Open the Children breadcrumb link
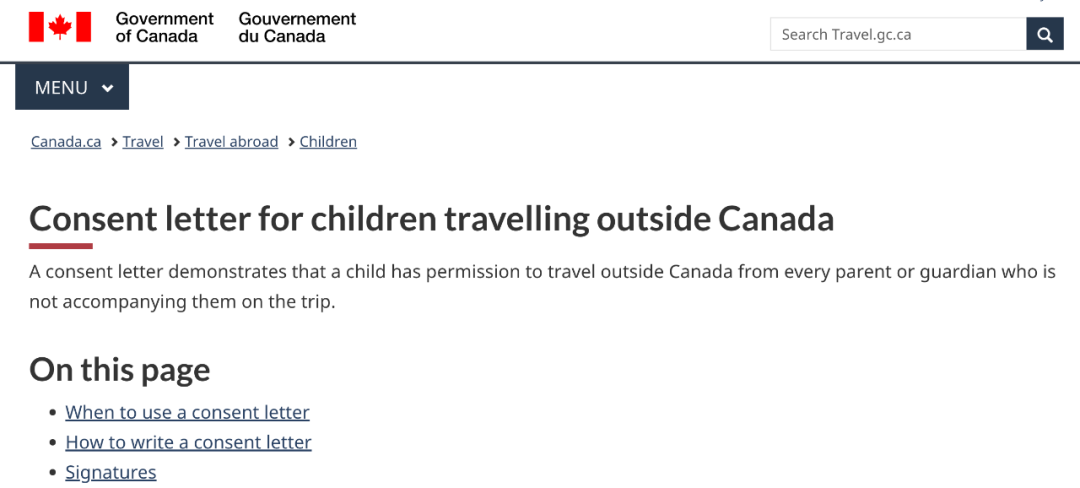Image resolution: width=1080 pixels, height=488 pixels. click(x=328, y=142)
